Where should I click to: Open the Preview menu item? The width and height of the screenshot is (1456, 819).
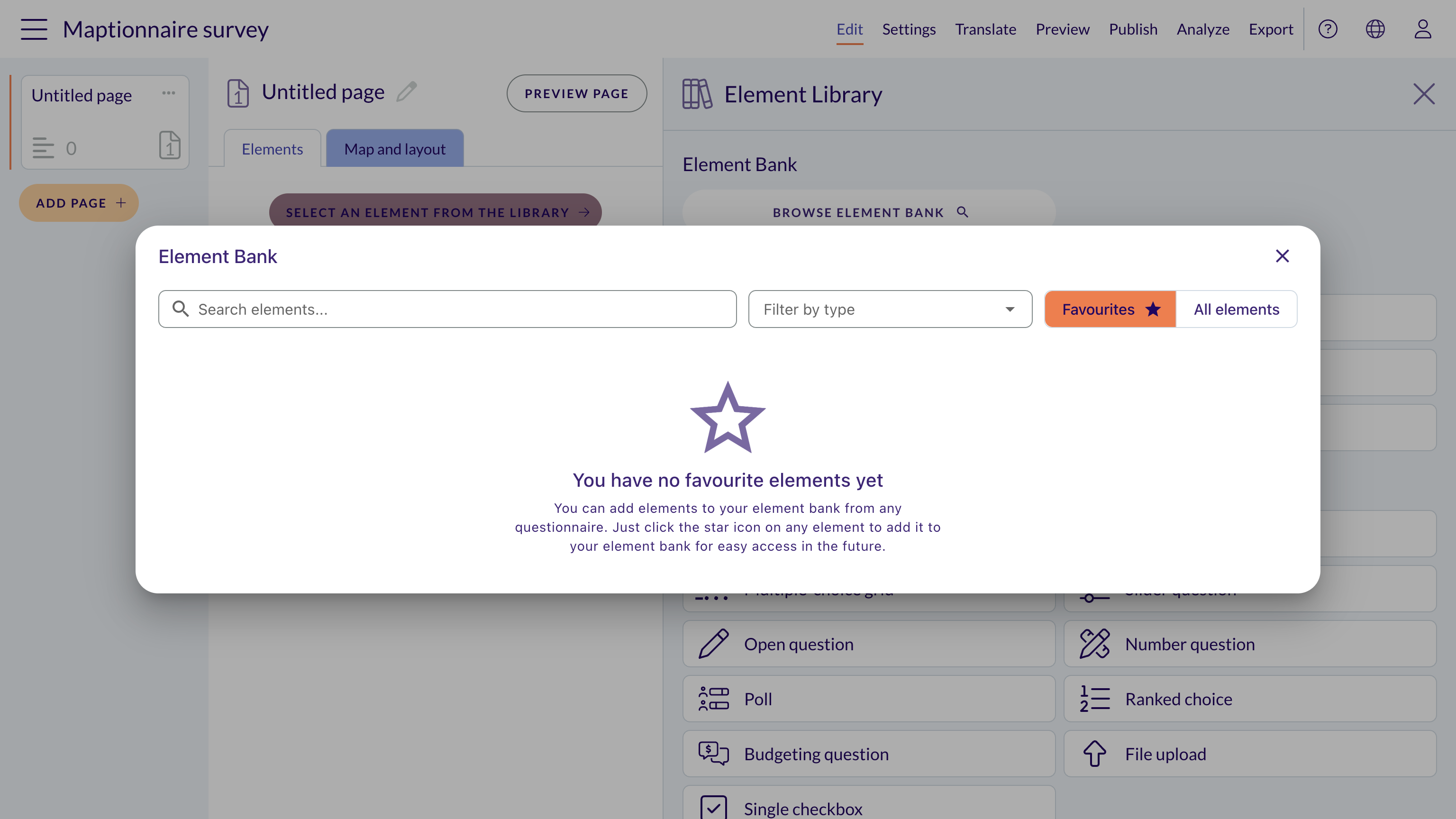pos(1063,29)
